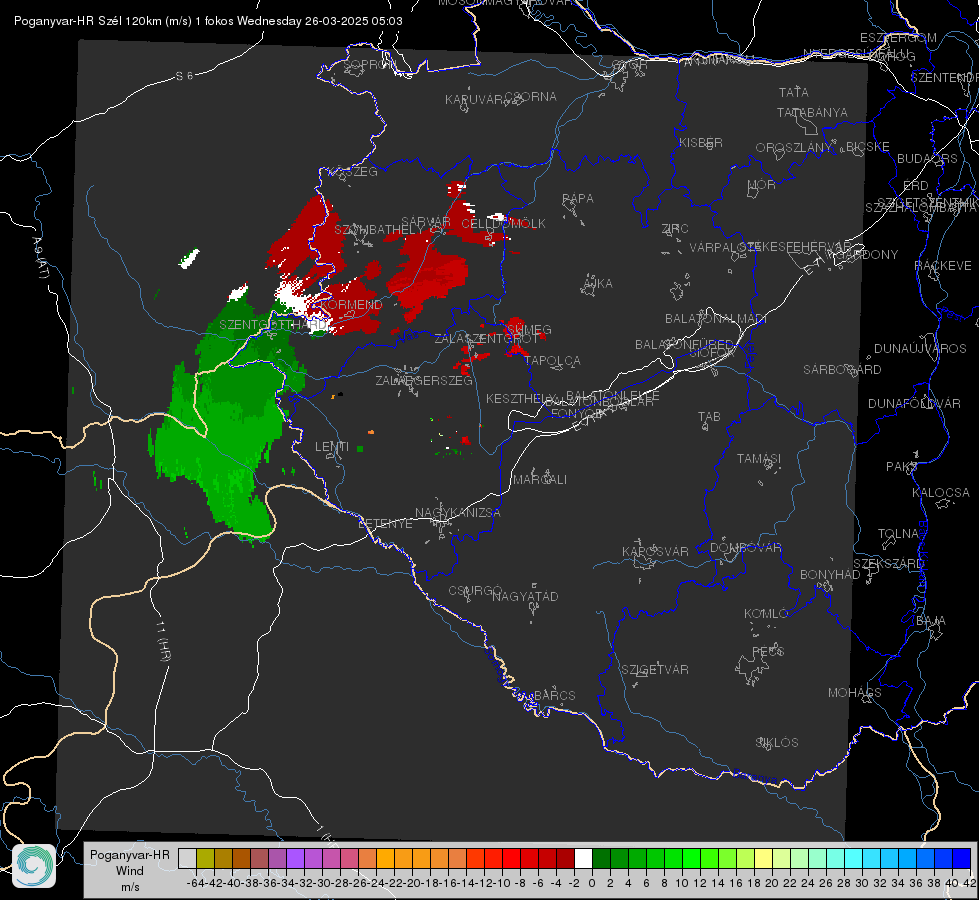Select the SZIGETVAR label
979x900 pixels.
(654, 670)
